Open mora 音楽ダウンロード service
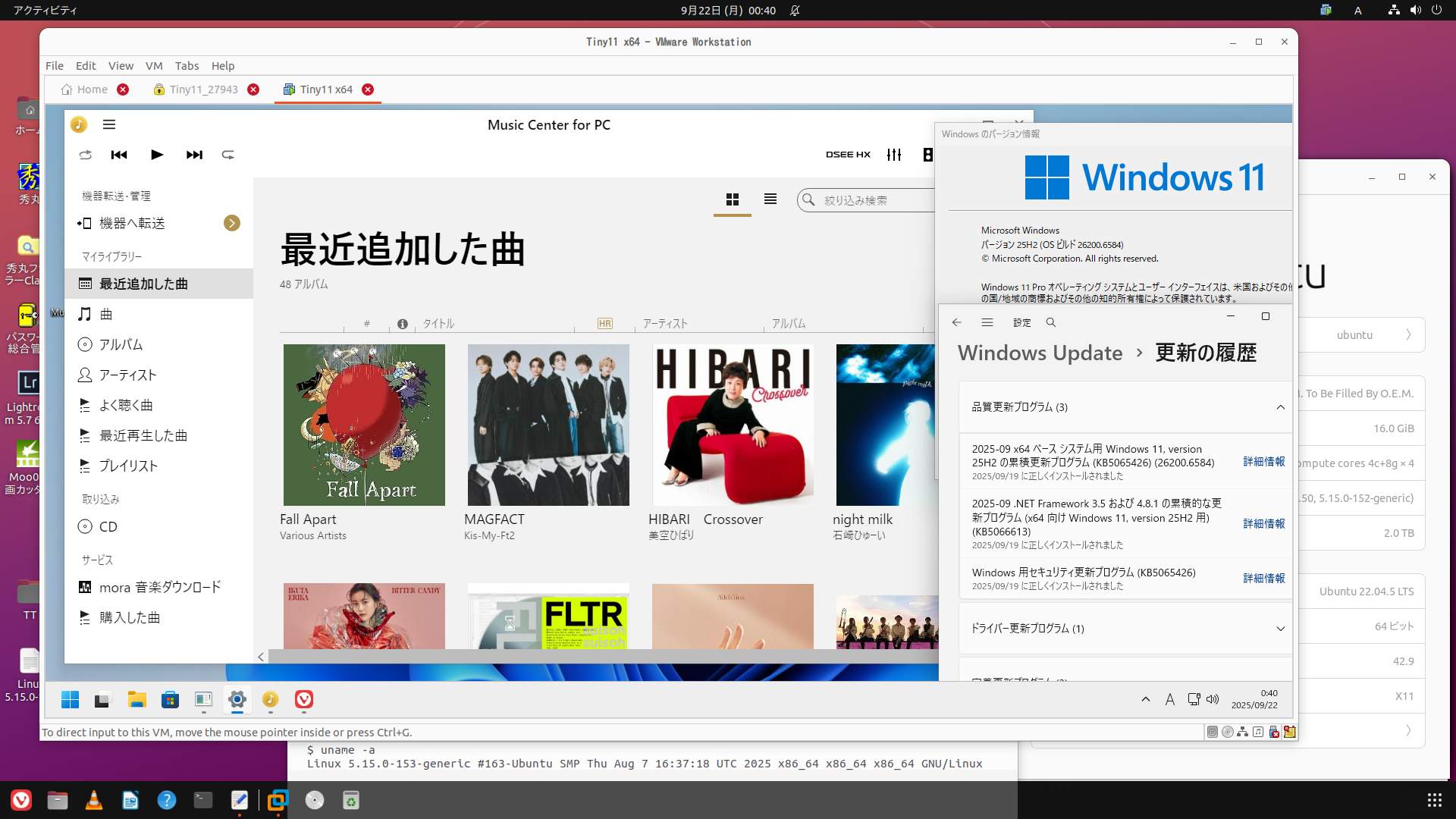 159,587
